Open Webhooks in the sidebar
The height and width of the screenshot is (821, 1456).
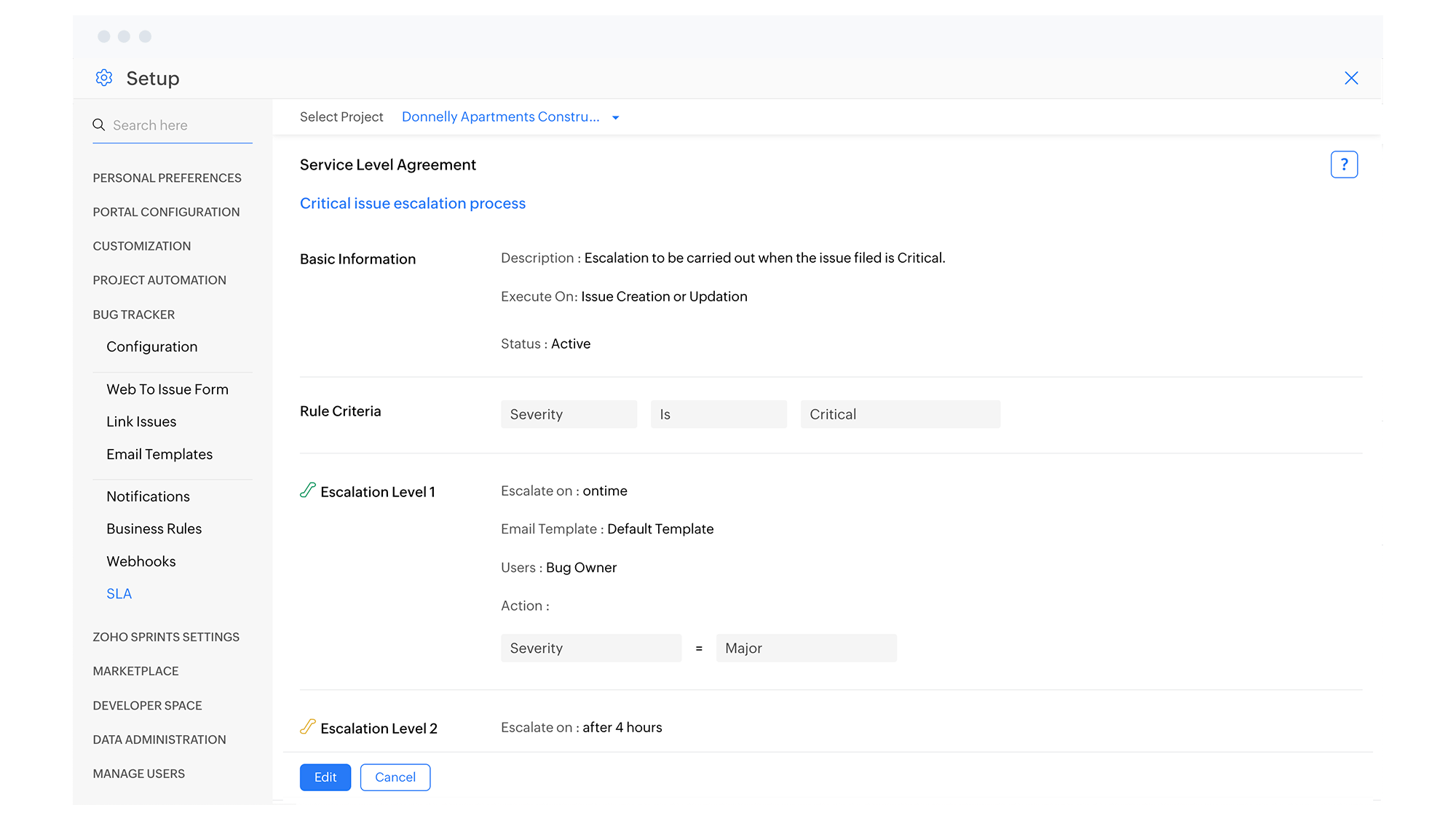click(x=141, y=561)
